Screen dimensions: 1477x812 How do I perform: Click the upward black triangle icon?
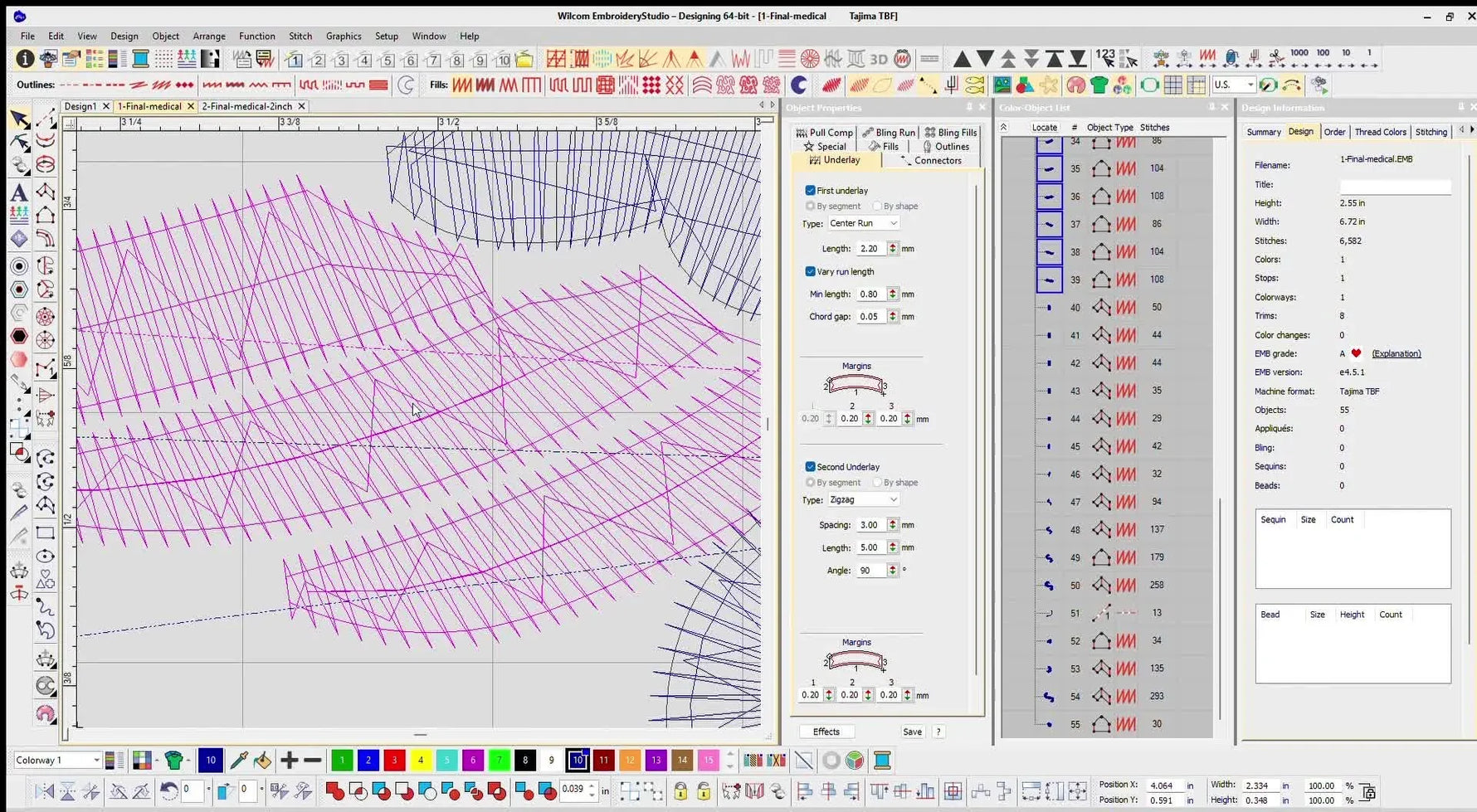(962, 59)
